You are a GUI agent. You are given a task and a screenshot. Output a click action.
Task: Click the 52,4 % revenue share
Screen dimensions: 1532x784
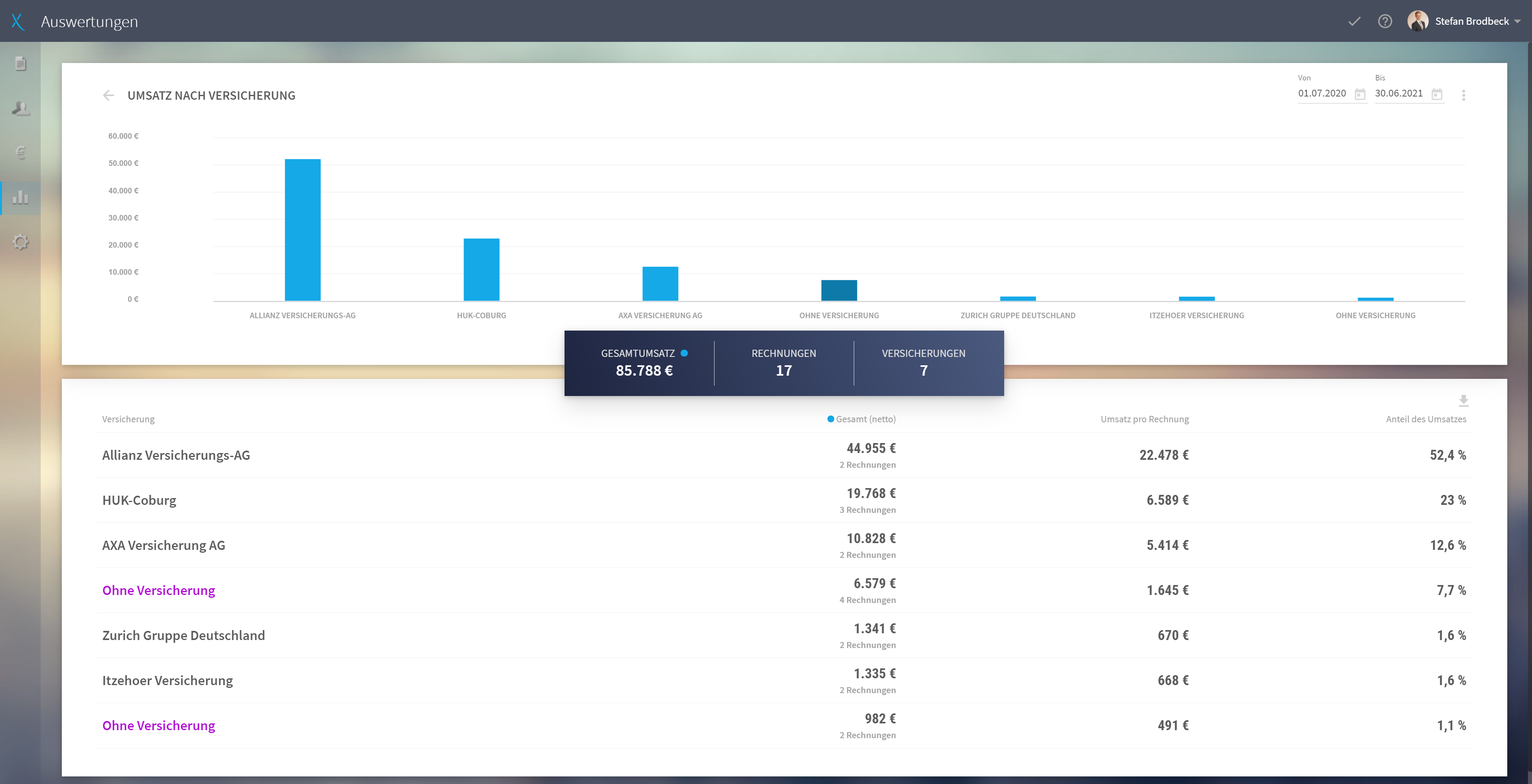(x=1447, y=455)
